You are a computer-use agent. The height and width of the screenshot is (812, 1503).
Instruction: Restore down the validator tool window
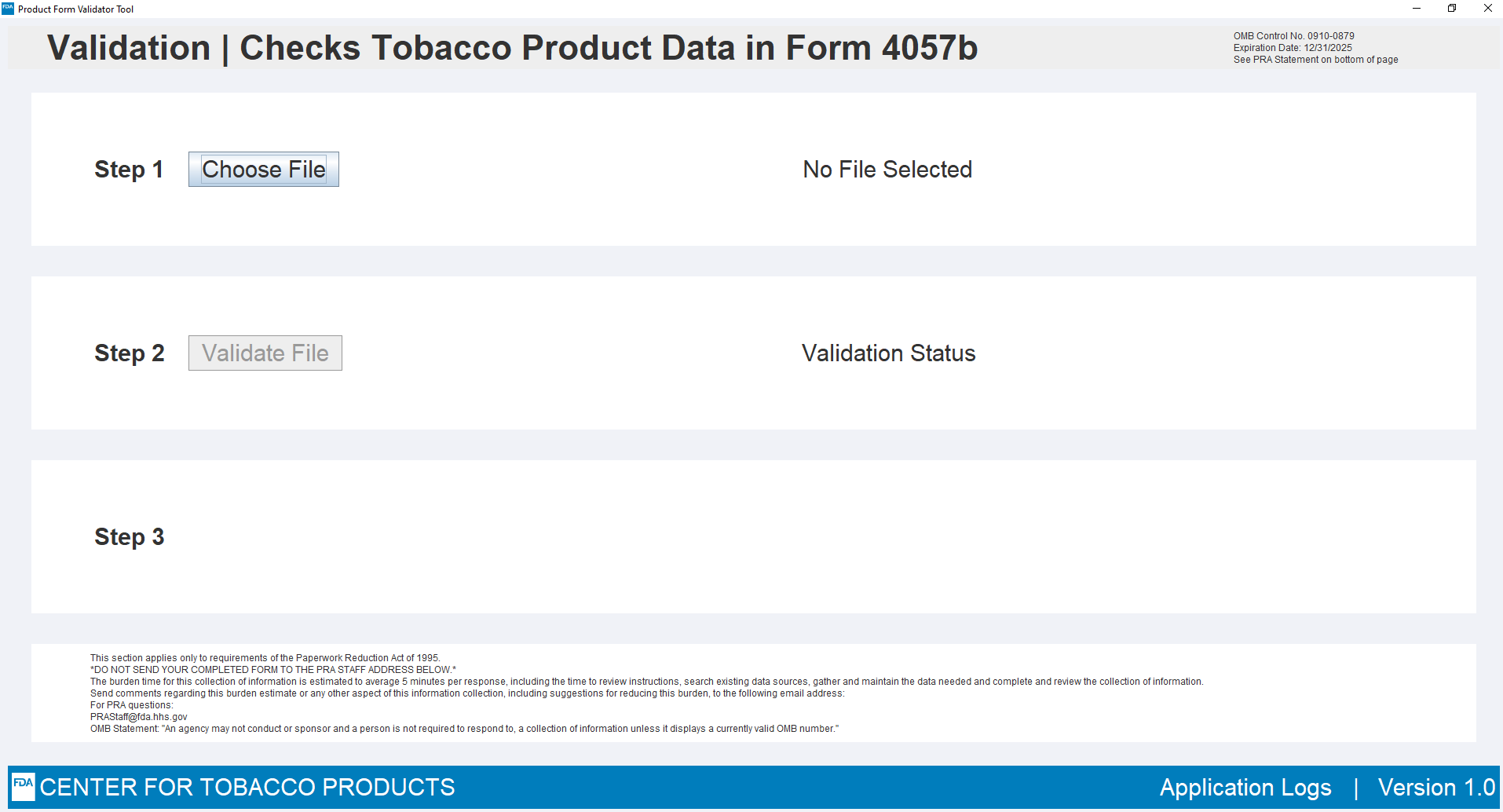1452,9
